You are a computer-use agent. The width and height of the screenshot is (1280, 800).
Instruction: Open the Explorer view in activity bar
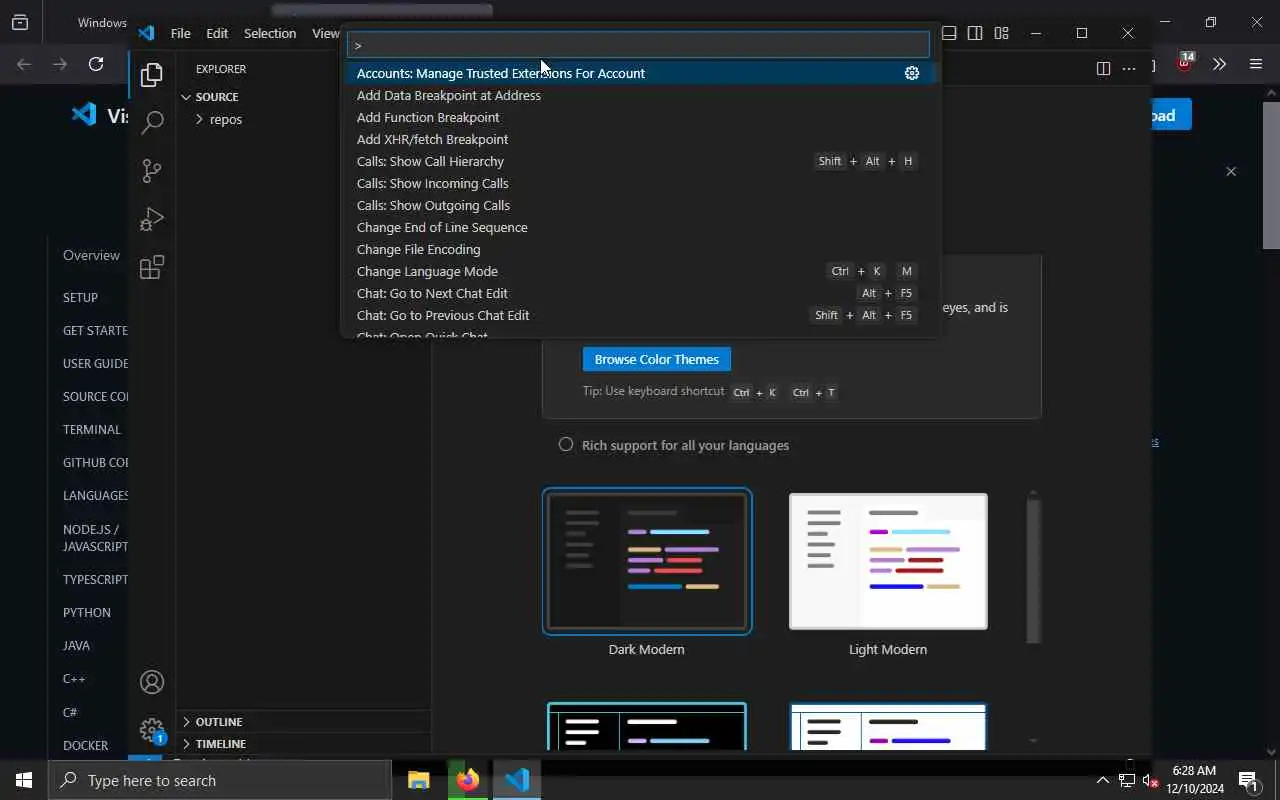[x=152, y=75]
